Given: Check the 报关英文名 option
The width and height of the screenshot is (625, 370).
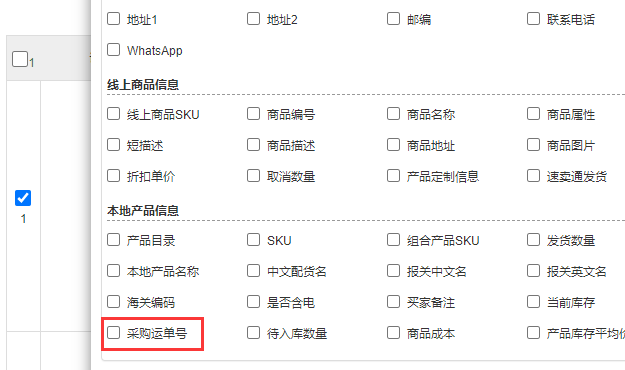Looking at the screenshot, I should click(x=533, y=271).
